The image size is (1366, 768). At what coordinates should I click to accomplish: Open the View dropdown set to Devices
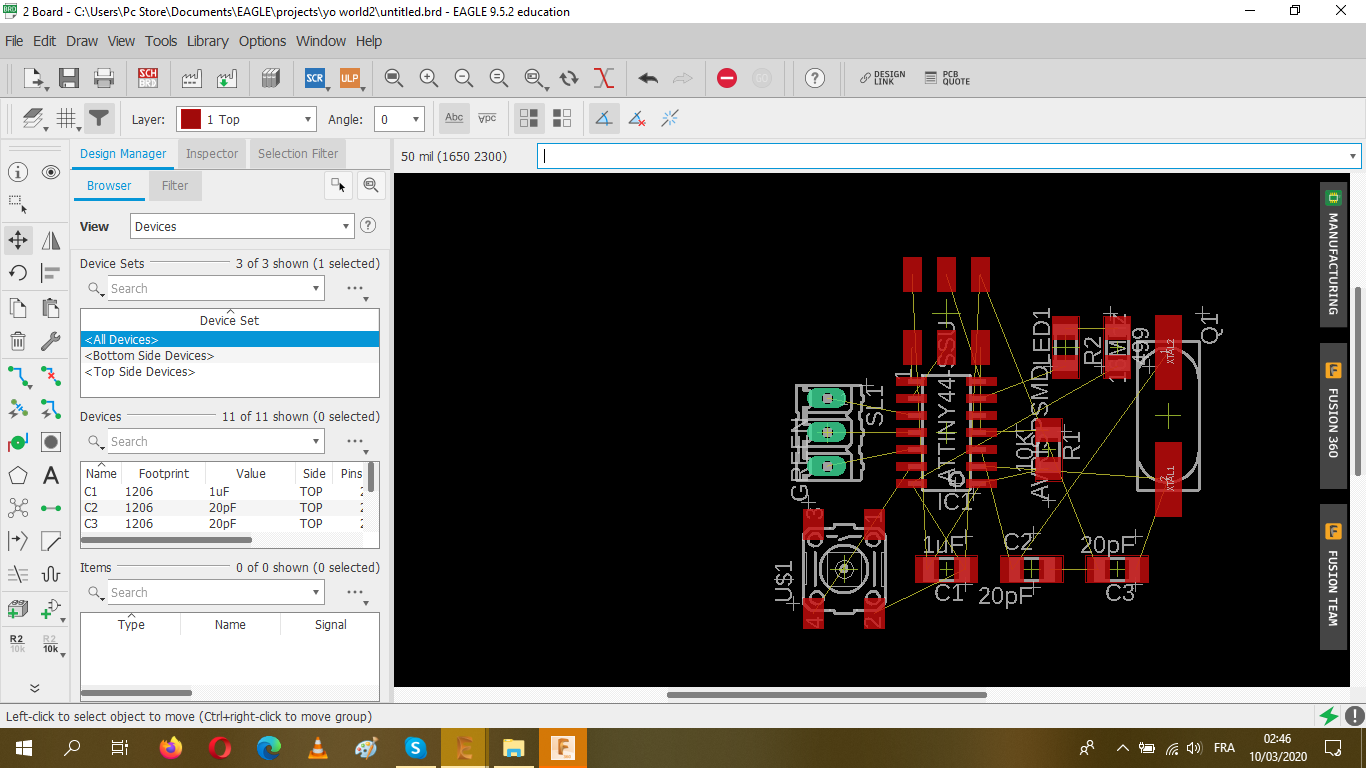pos(242,226)
